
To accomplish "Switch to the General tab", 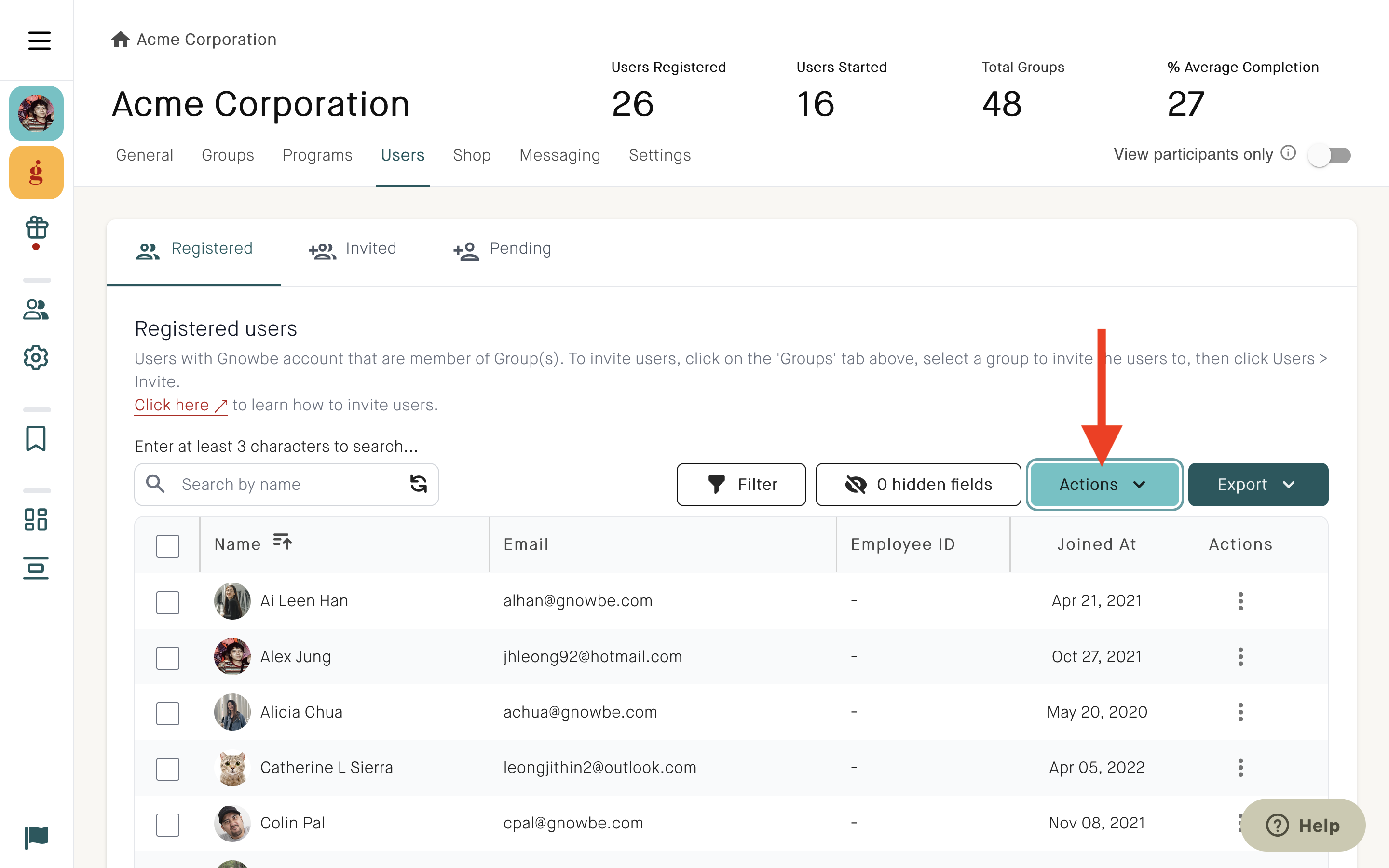I will 145,155.
